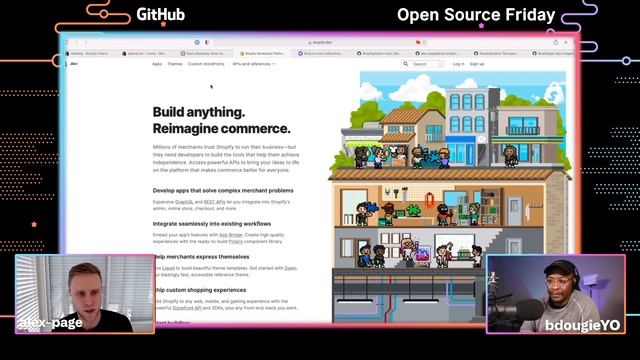Open the Custom storefronts nav item
Viewport: 640px width, 360px height.
[x=206, y=64]
